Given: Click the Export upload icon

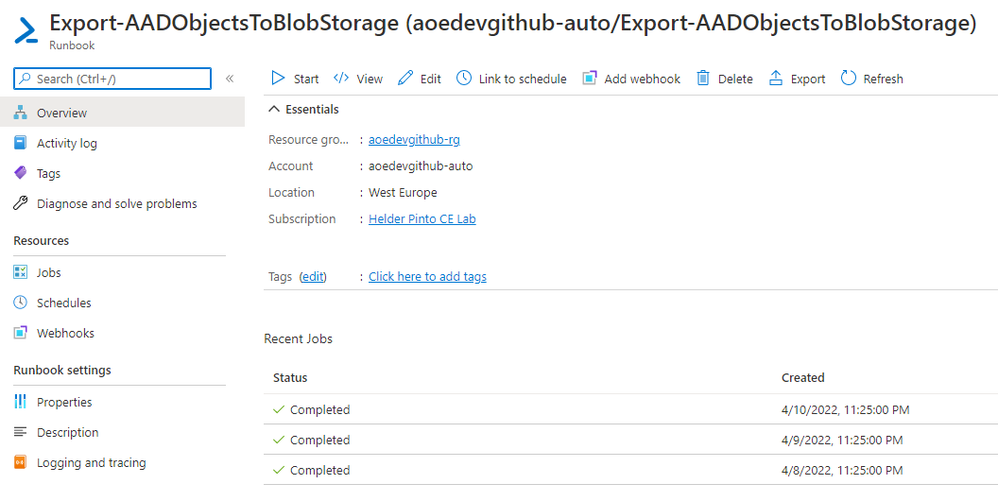Looking at the screenshot, I should click(776, 78).
